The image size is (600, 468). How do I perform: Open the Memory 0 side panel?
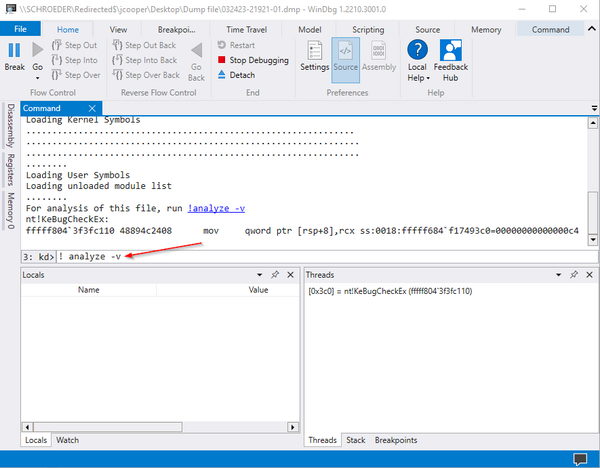[10, 211]
